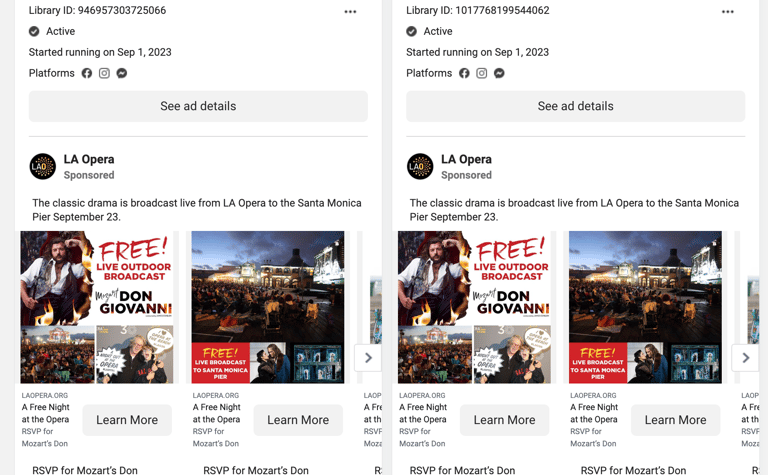
Task: Open Santa Monica Pier crowd image in left ad
Action: pyautogui.click(x=268, y=307)
